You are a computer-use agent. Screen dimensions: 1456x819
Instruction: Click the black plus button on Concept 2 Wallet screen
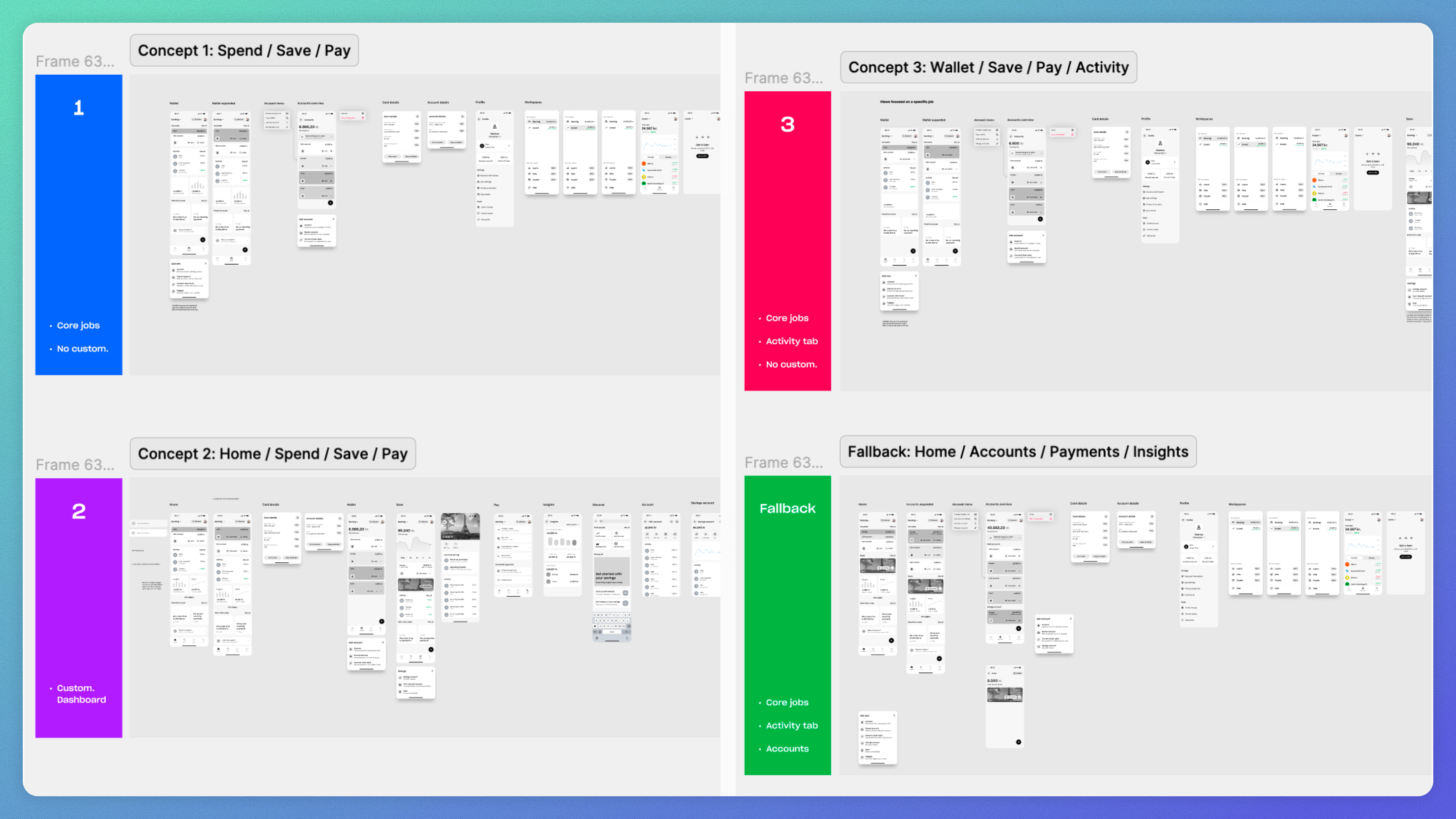point(381,621)
